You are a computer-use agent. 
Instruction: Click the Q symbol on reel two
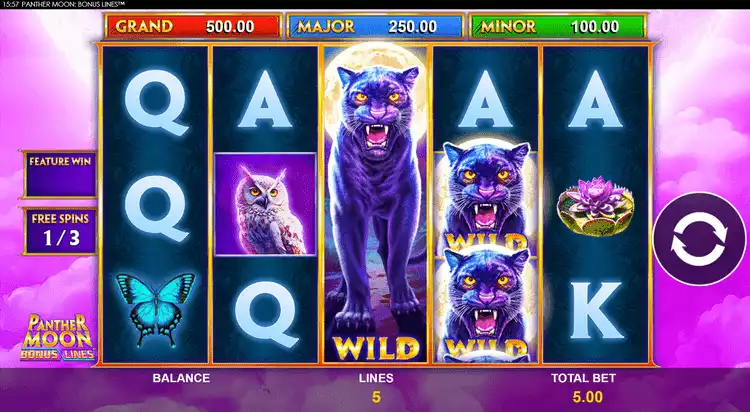(266, 314)
